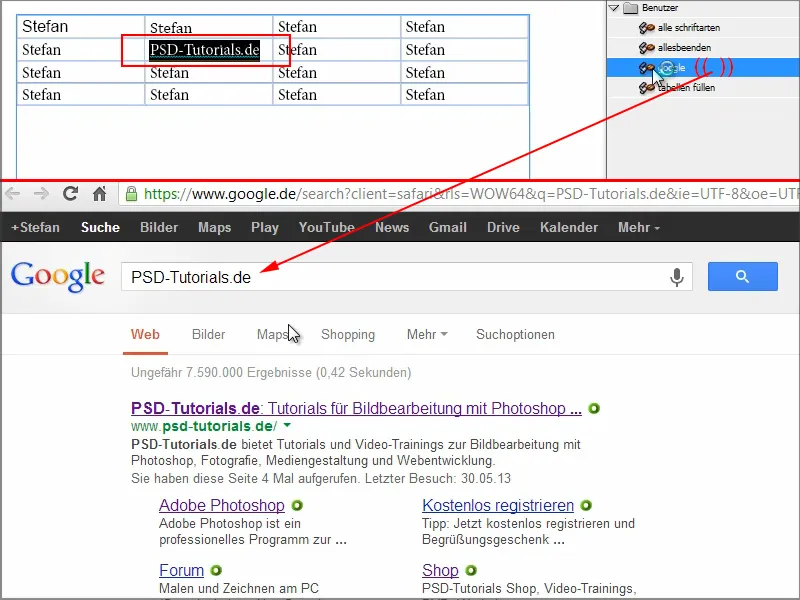The height and width of the screenshot is (600, 800).
Task: Open Gmail in the black Google bar
Action: 447,227
